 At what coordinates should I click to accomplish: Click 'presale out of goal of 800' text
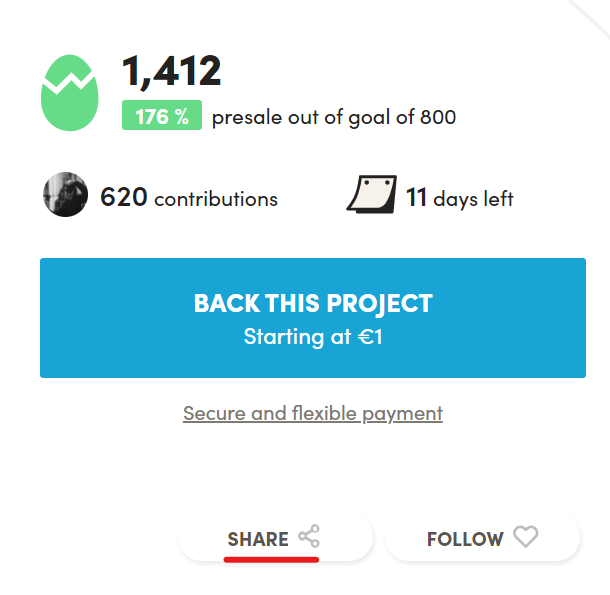click(x=334, y=118)
